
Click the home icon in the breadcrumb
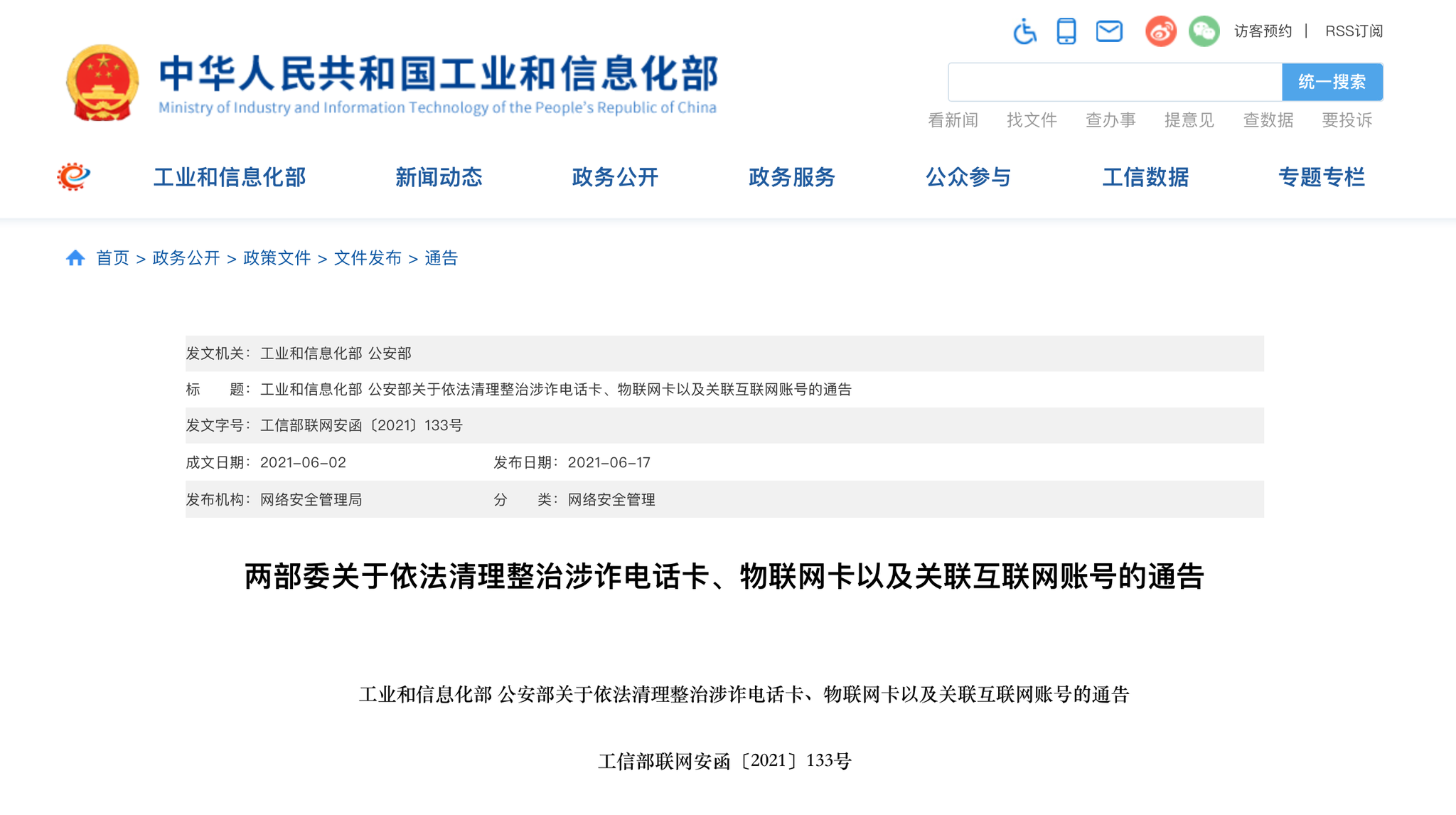click(75, 258)
